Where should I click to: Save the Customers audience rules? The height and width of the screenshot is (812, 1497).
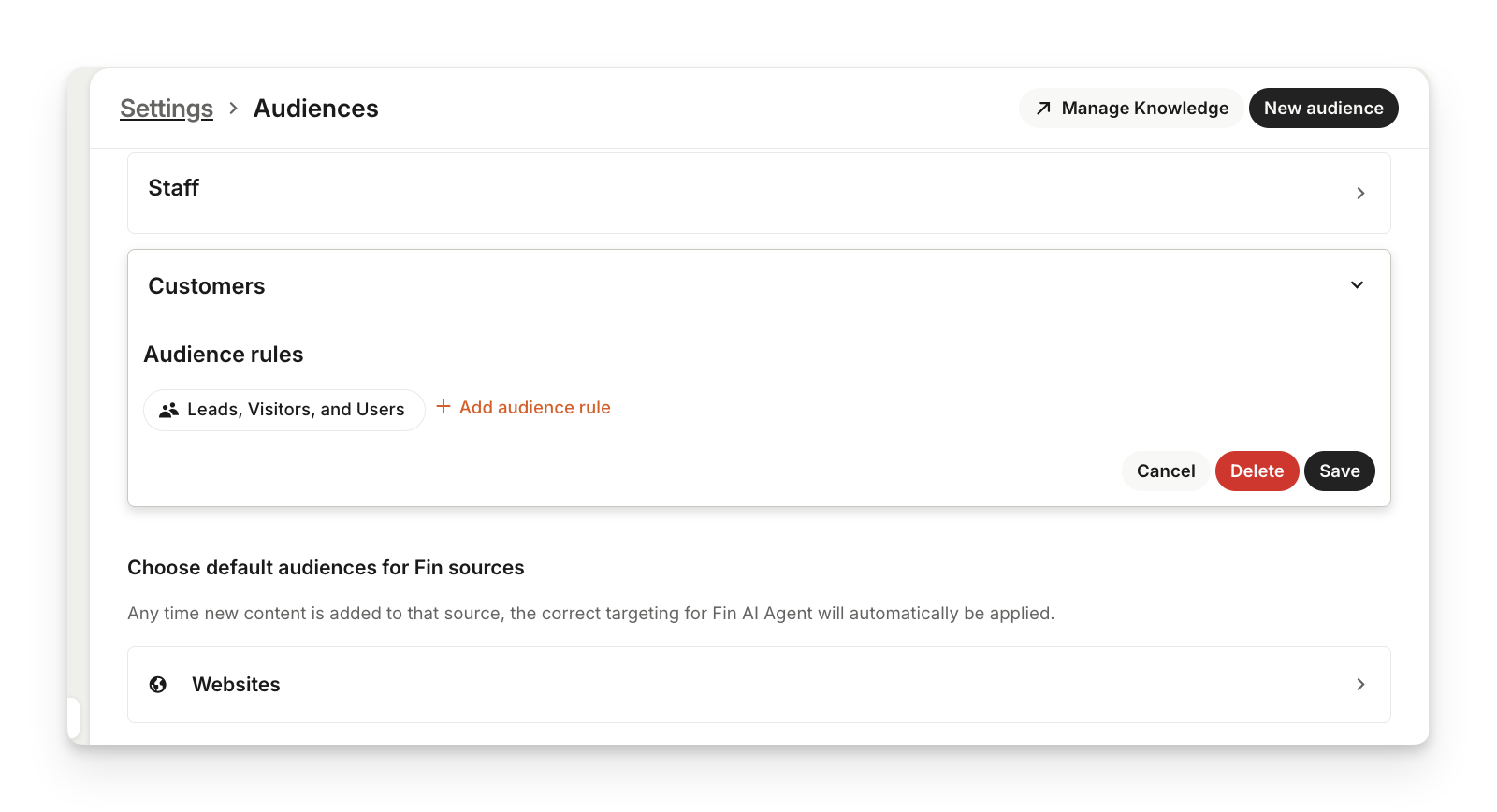pyautogui.click(x=1339, y=471)
